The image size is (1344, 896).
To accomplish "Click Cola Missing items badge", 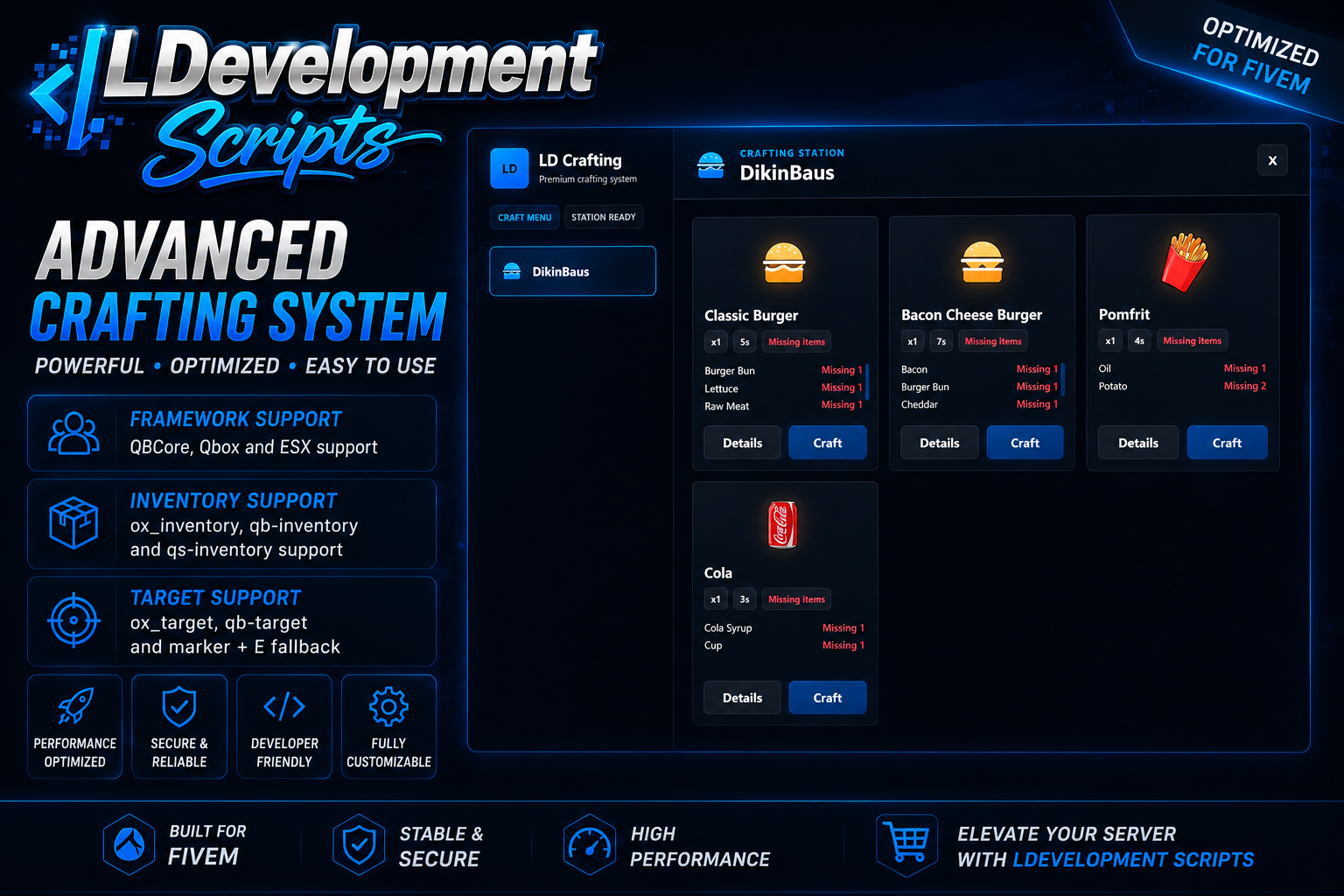I will (x=796, y=599).
